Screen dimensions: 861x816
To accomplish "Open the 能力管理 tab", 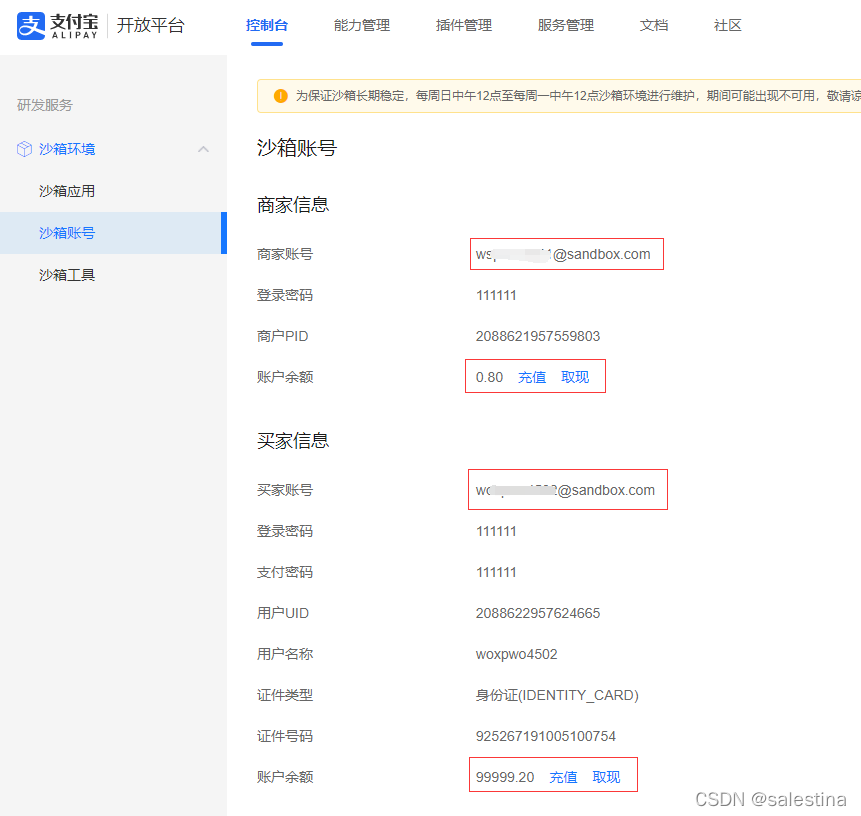I will pos(362,25).
